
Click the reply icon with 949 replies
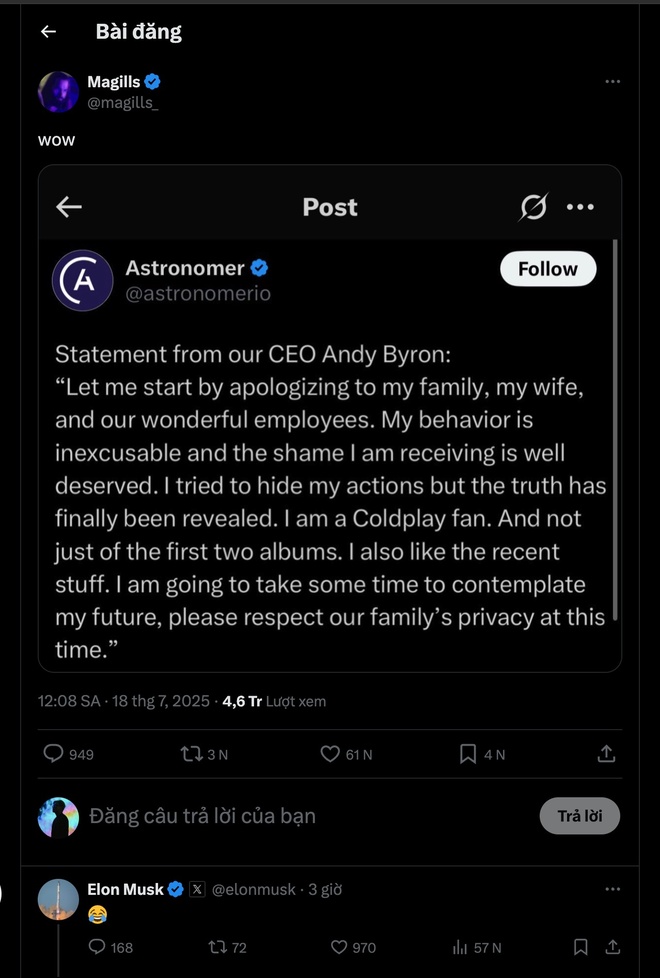tap(54, 754)
